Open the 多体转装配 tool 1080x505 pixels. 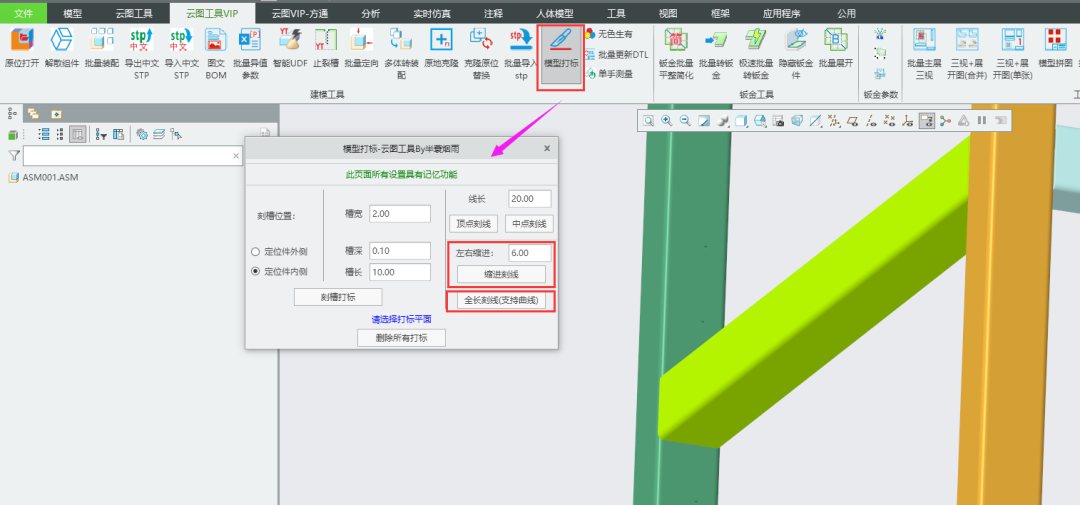point(401,40)
